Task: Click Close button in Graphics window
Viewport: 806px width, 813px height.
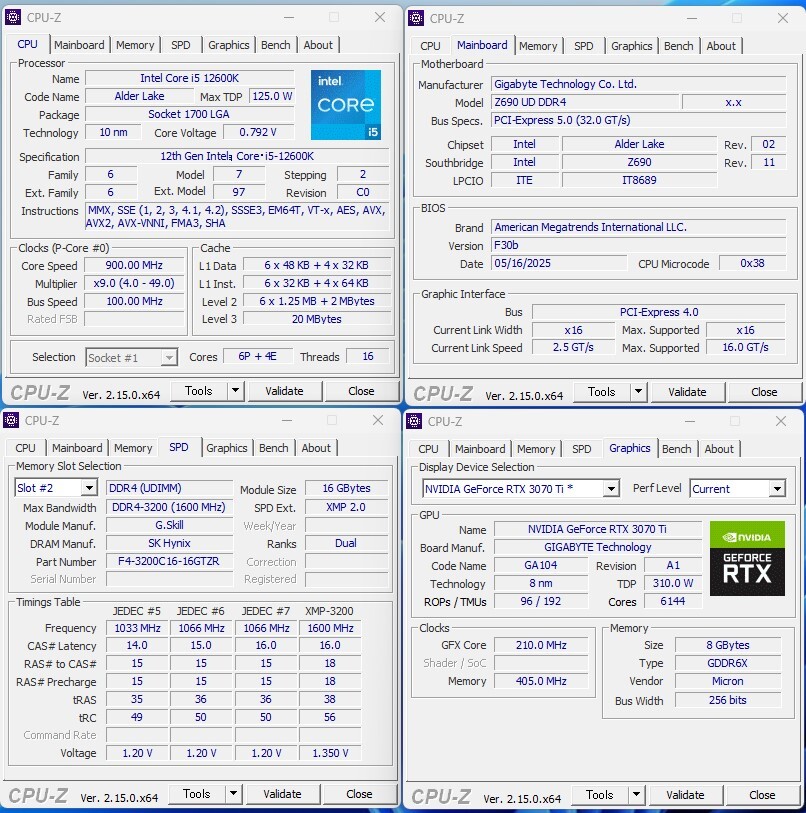Action: coord(762,795)
